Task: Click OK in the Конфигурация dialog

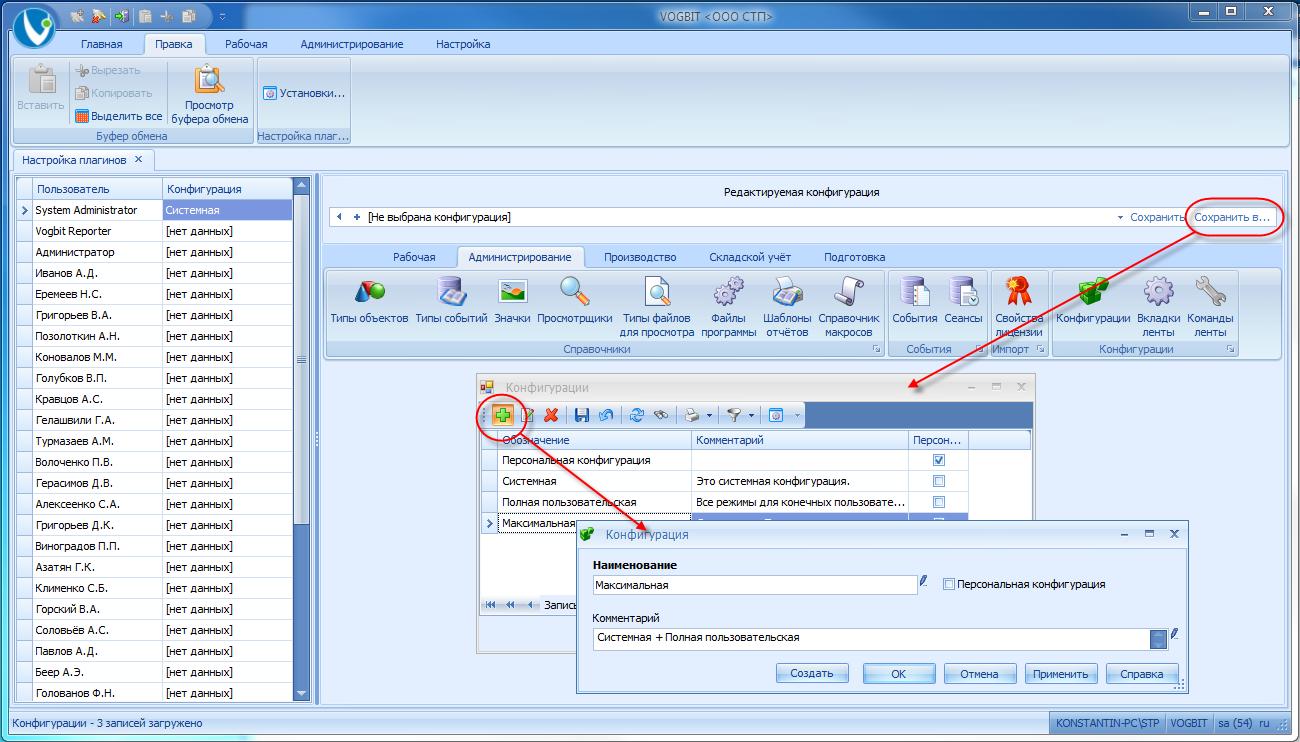Action: pos(899,673)
